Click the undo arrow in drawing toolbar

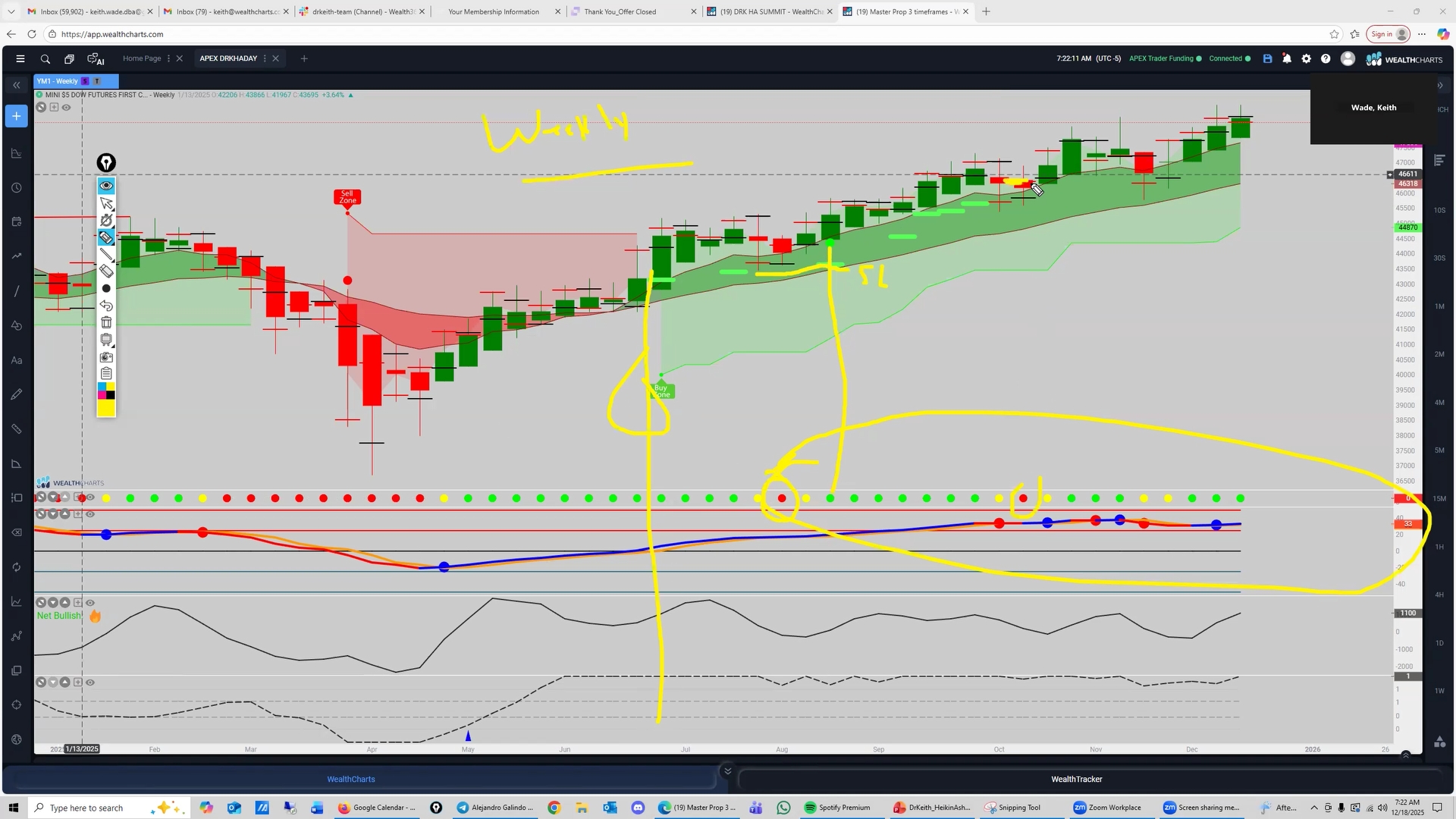[x=106, y=306]
